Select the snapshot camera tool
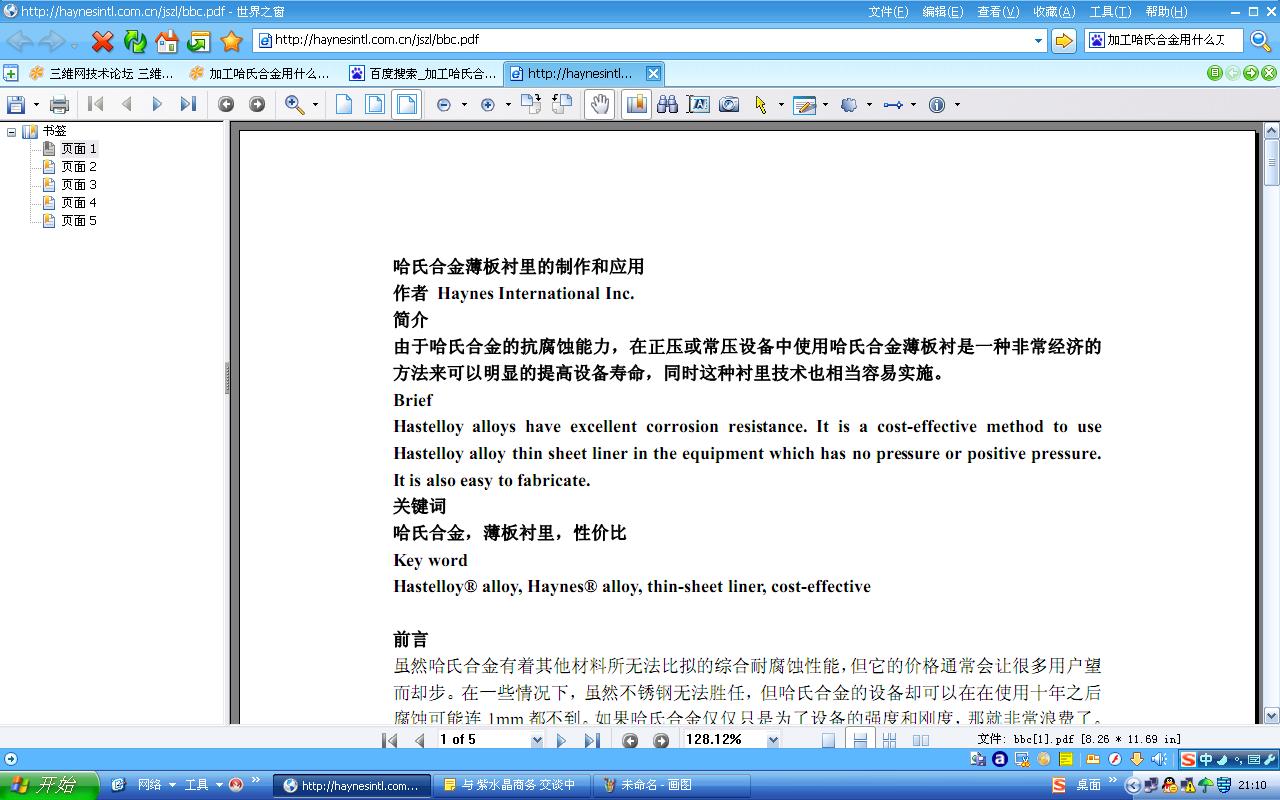Image resolution: width=1280 pixels, height=800 pixels. (729, 104)
